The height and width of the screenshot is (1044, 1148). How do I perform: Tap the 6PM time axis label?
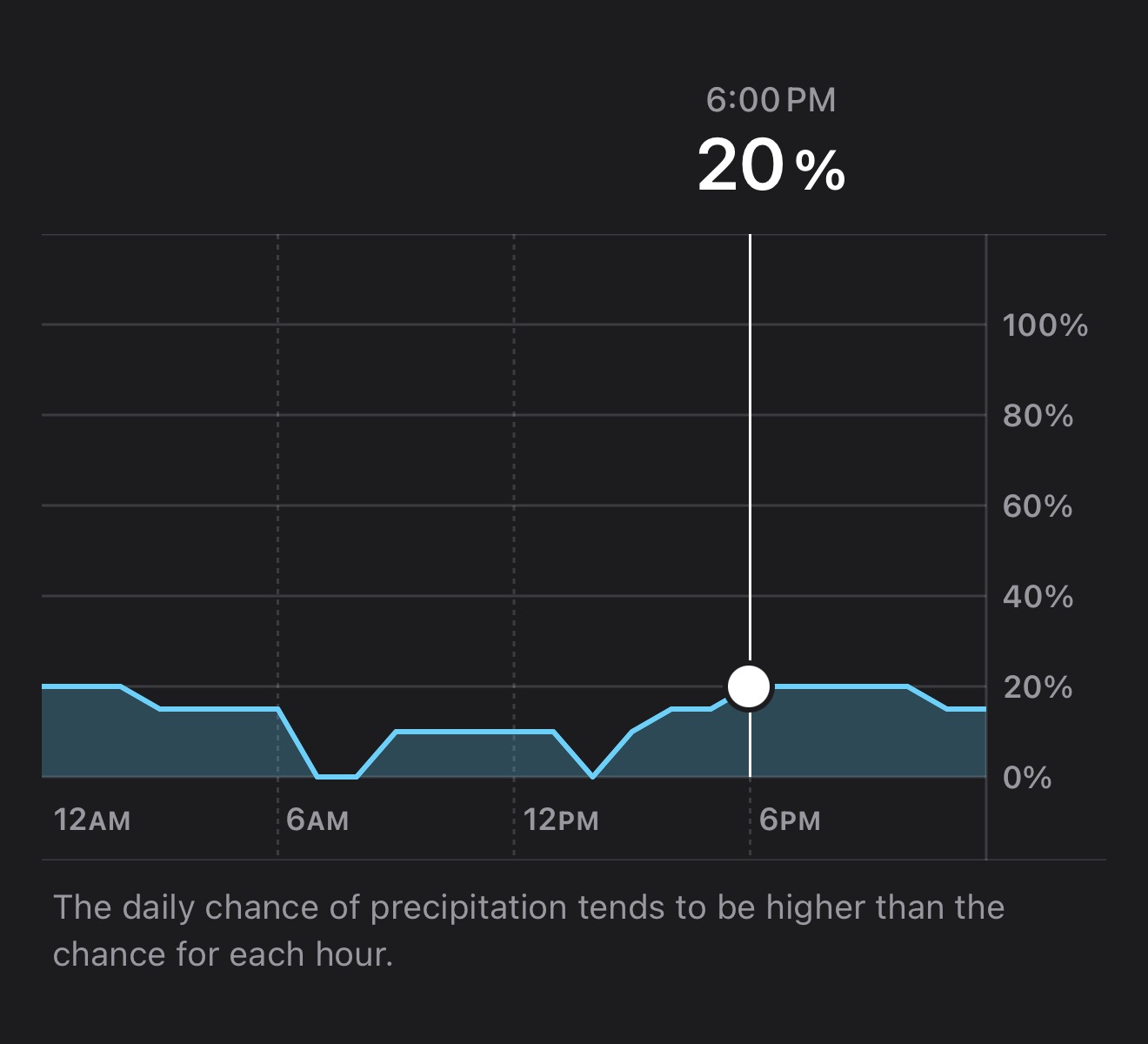[x=790, y=820]
